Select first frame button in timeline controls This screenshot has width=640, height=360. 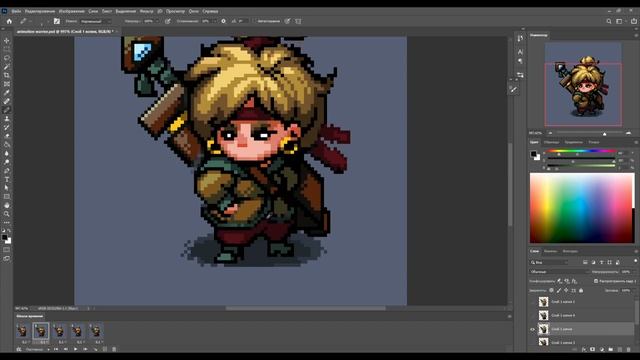click(56, 349)
